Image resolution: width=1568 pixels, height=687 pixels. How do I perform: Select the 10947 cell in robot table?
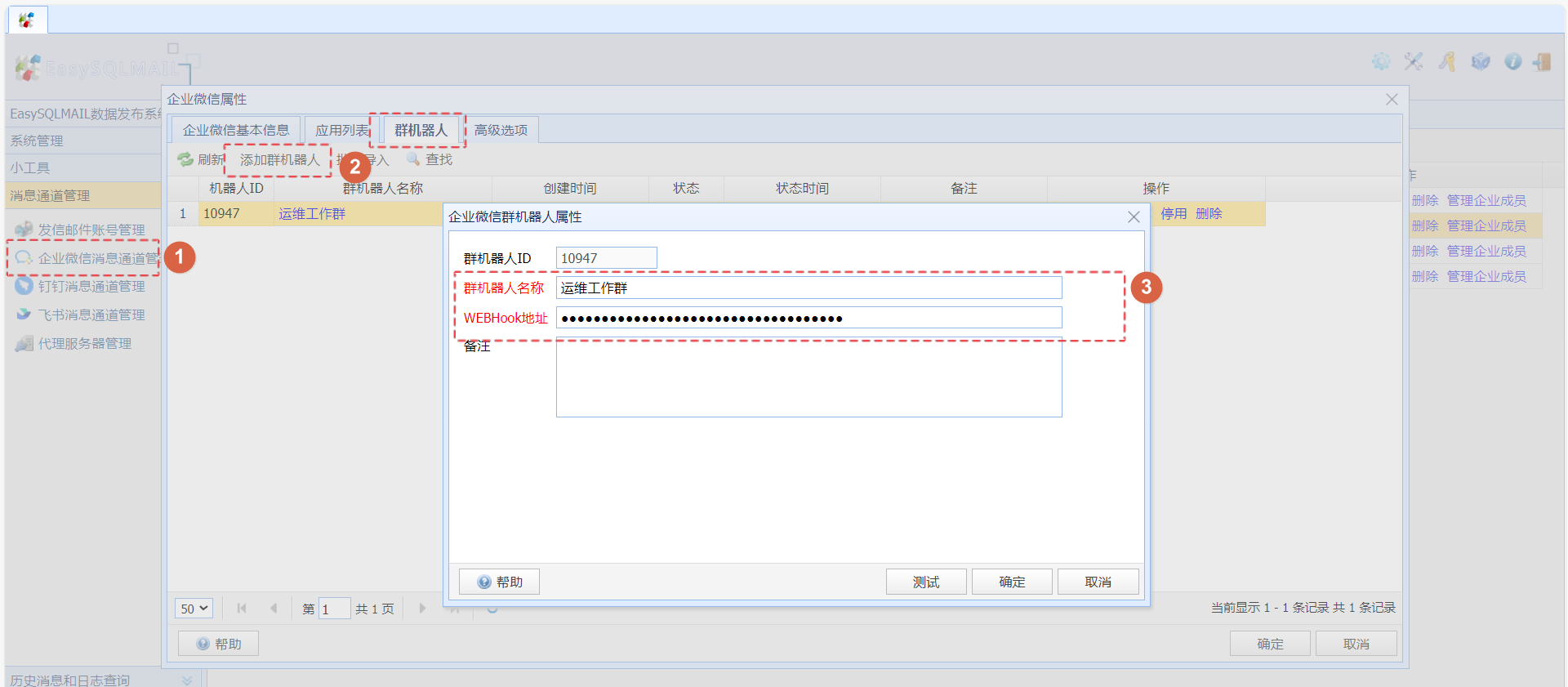[237, 213]
